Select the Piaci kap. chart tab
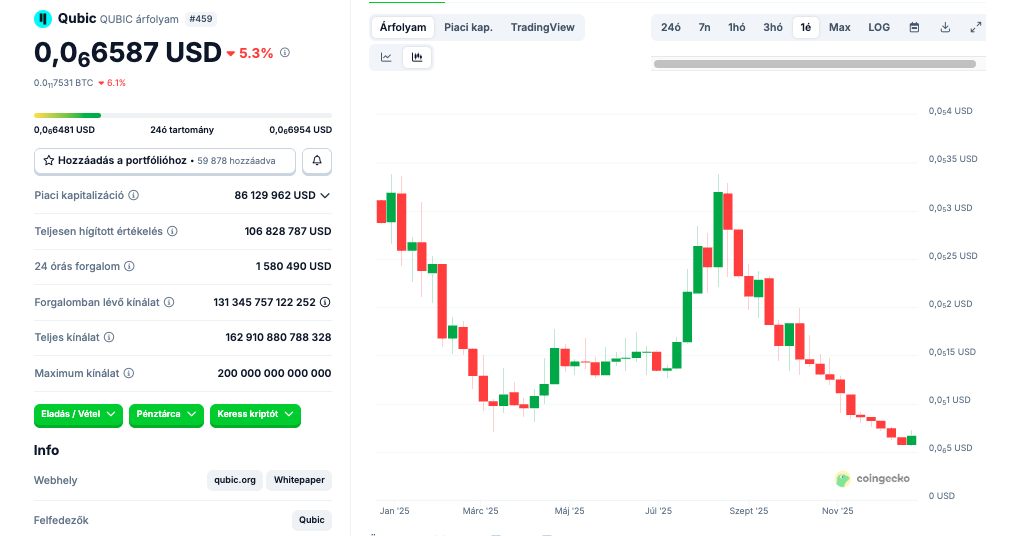1028x536 pixels. pyautogui.click(x=468, y=28)
